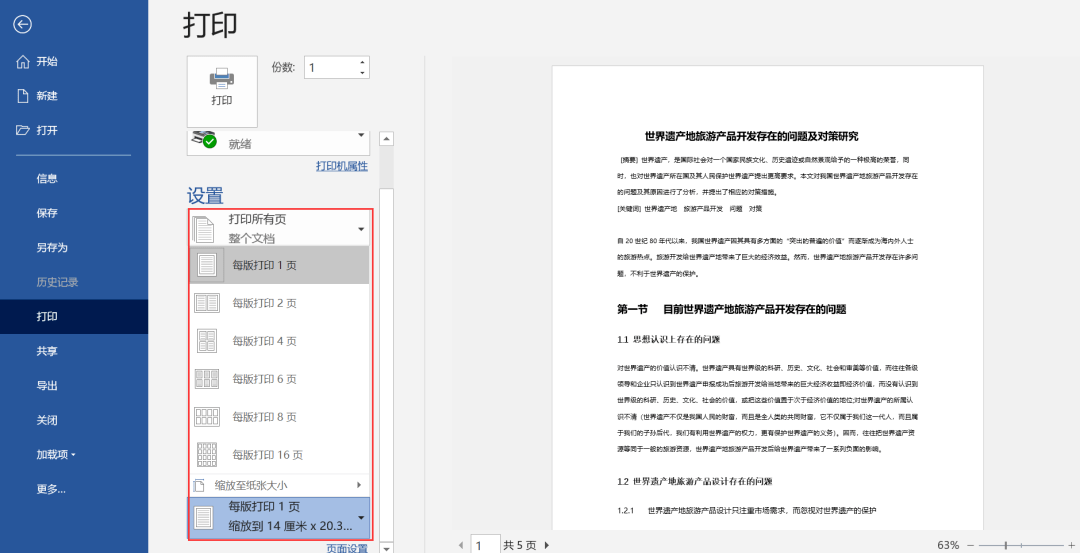Open printer selection dropdown showing 就绪
The height and width of the screenshot is (553, 1080).
tap(279, 142)
